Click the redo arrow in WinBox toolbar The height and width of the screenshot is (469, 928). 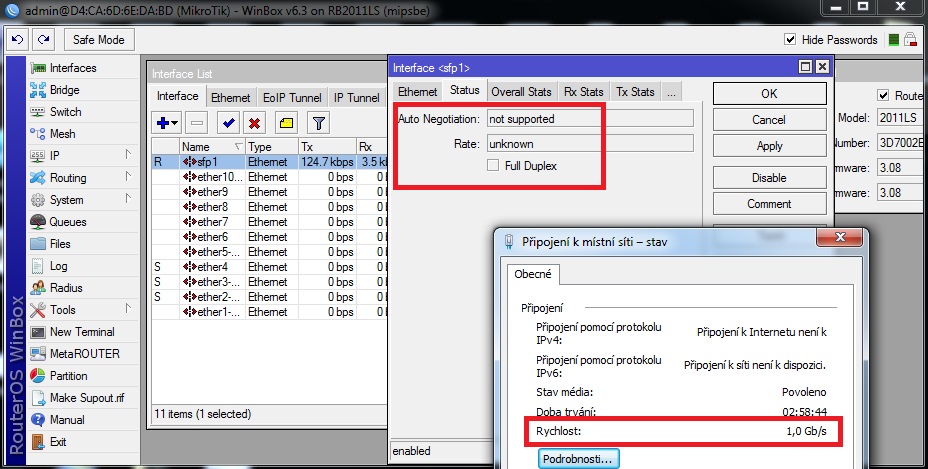pos(43,40)
